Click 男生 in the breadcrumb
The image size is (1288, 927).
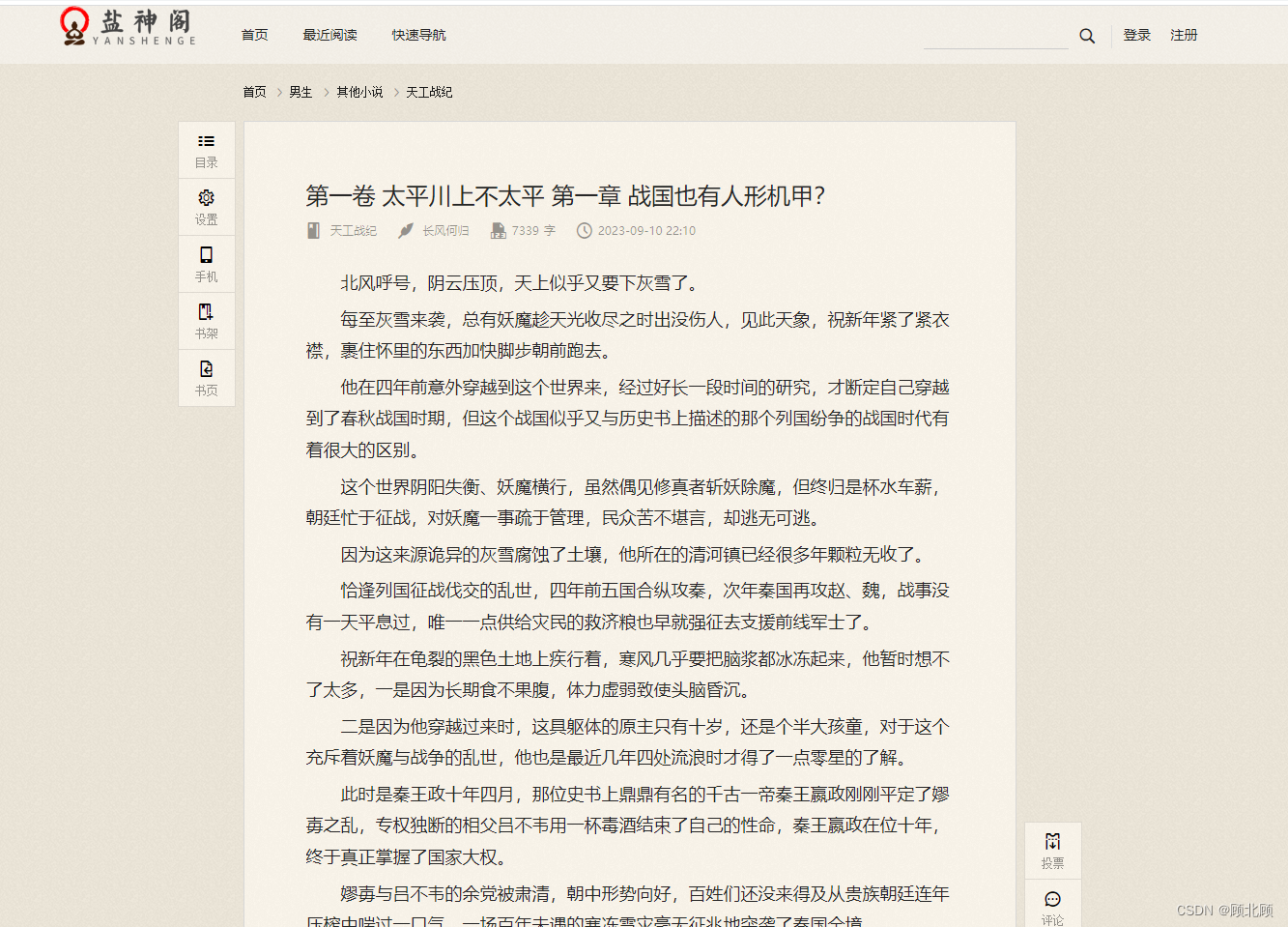click(x=301, y=92)
